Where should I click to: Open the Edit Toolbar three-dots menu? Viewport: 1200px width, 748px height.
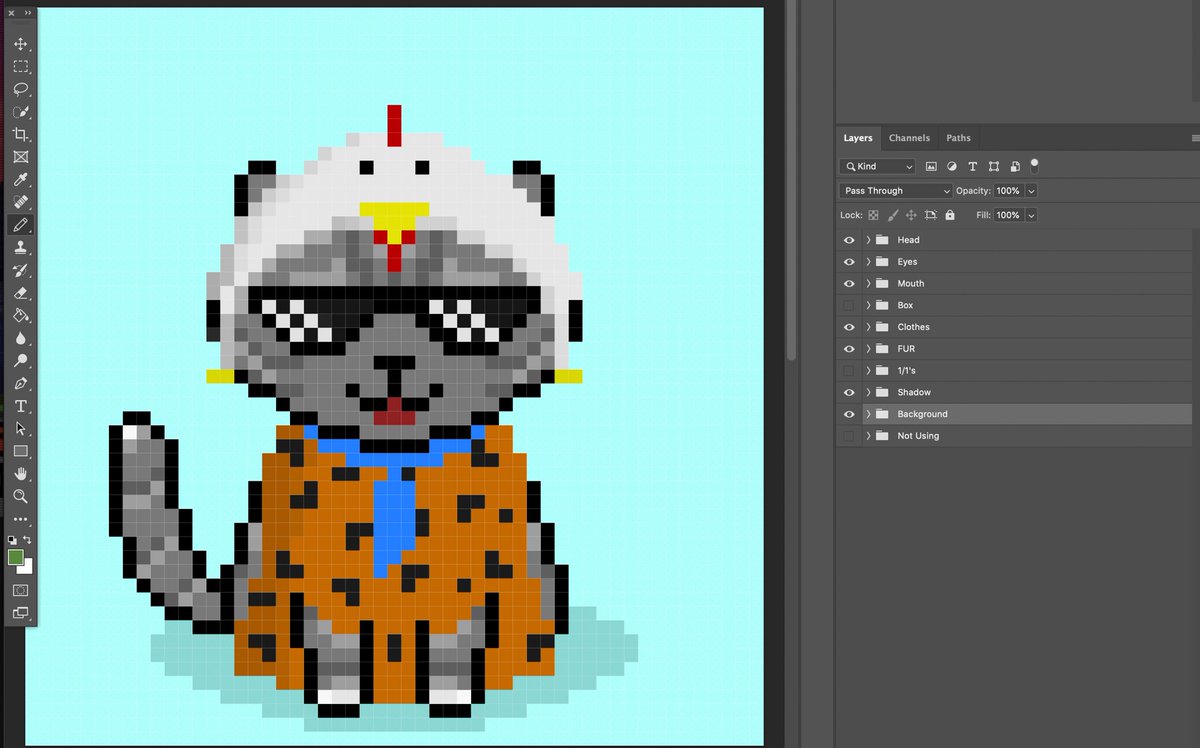[20, 519]
